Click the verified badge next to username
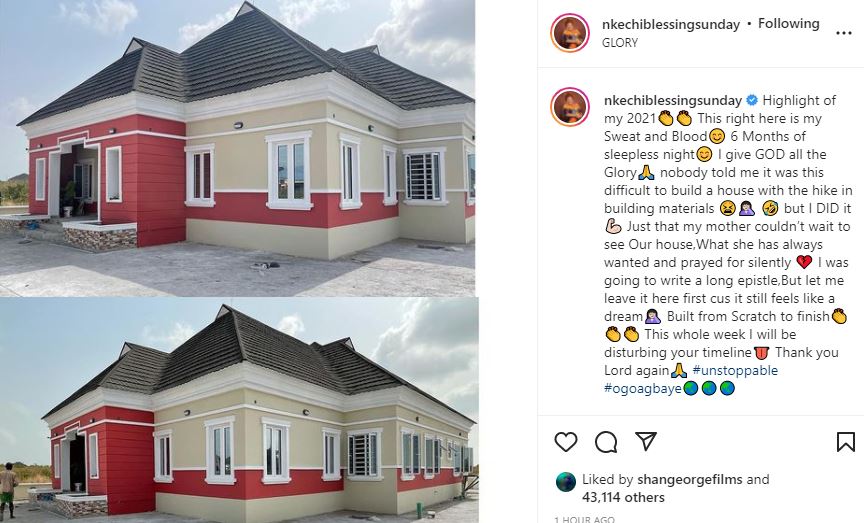864x523 pixels. point(752,100)
